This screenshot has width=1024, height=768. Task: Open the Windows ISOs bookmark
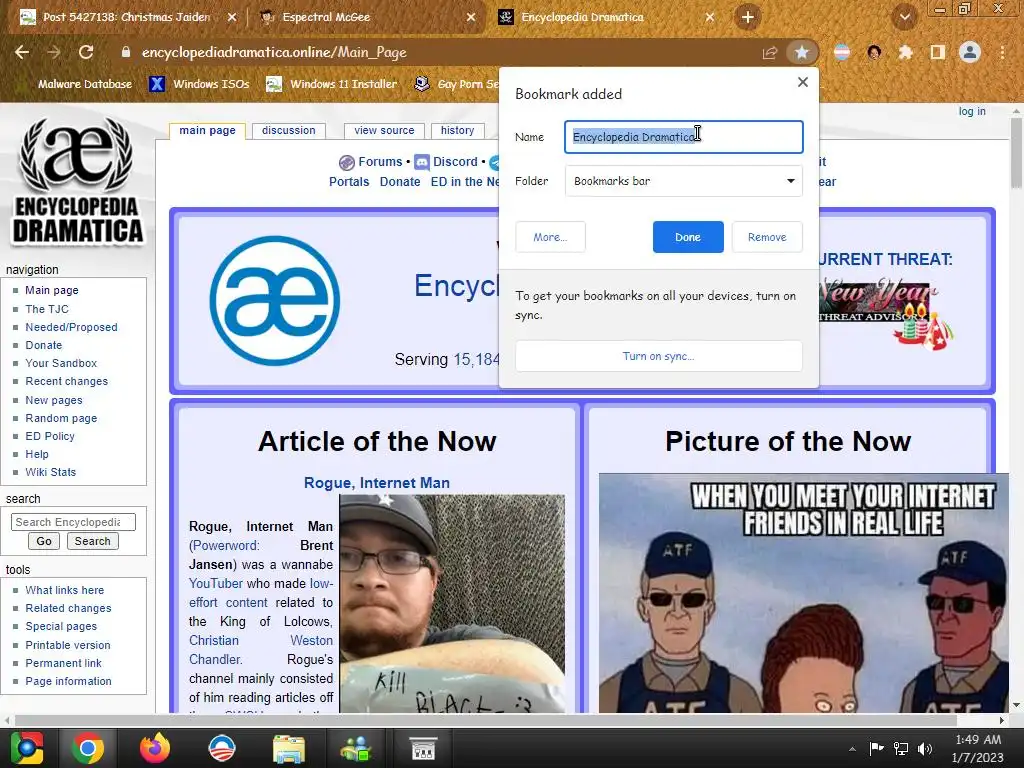(x=200, y=84)
